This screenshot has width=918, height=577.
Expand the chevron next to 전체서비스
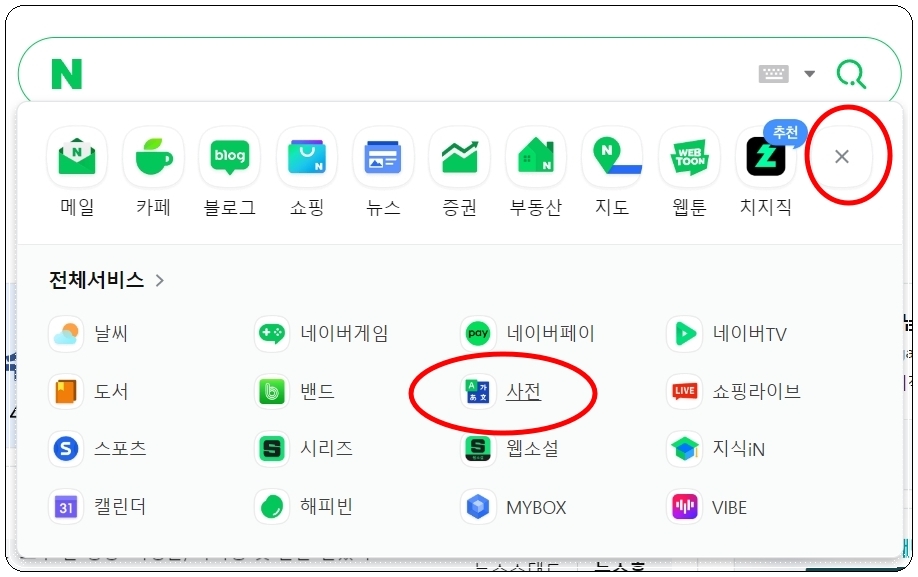pyautogui.click(x=159, y=280)
